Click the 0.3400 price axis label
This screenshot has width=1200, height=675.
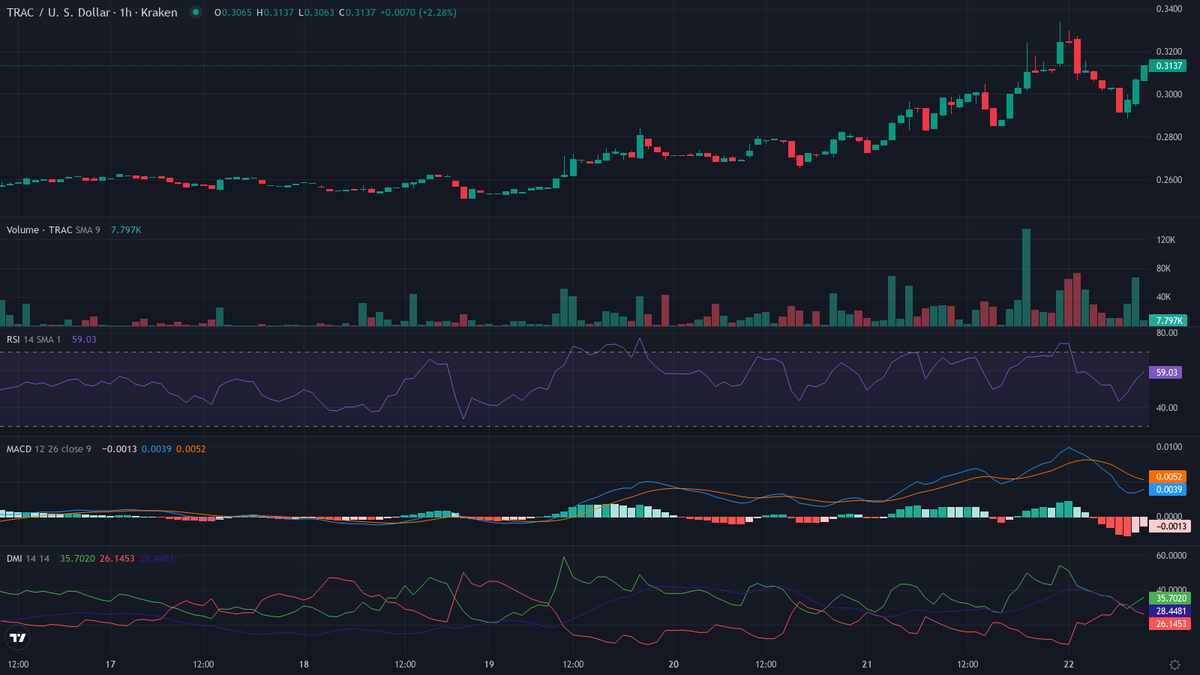1168,8
